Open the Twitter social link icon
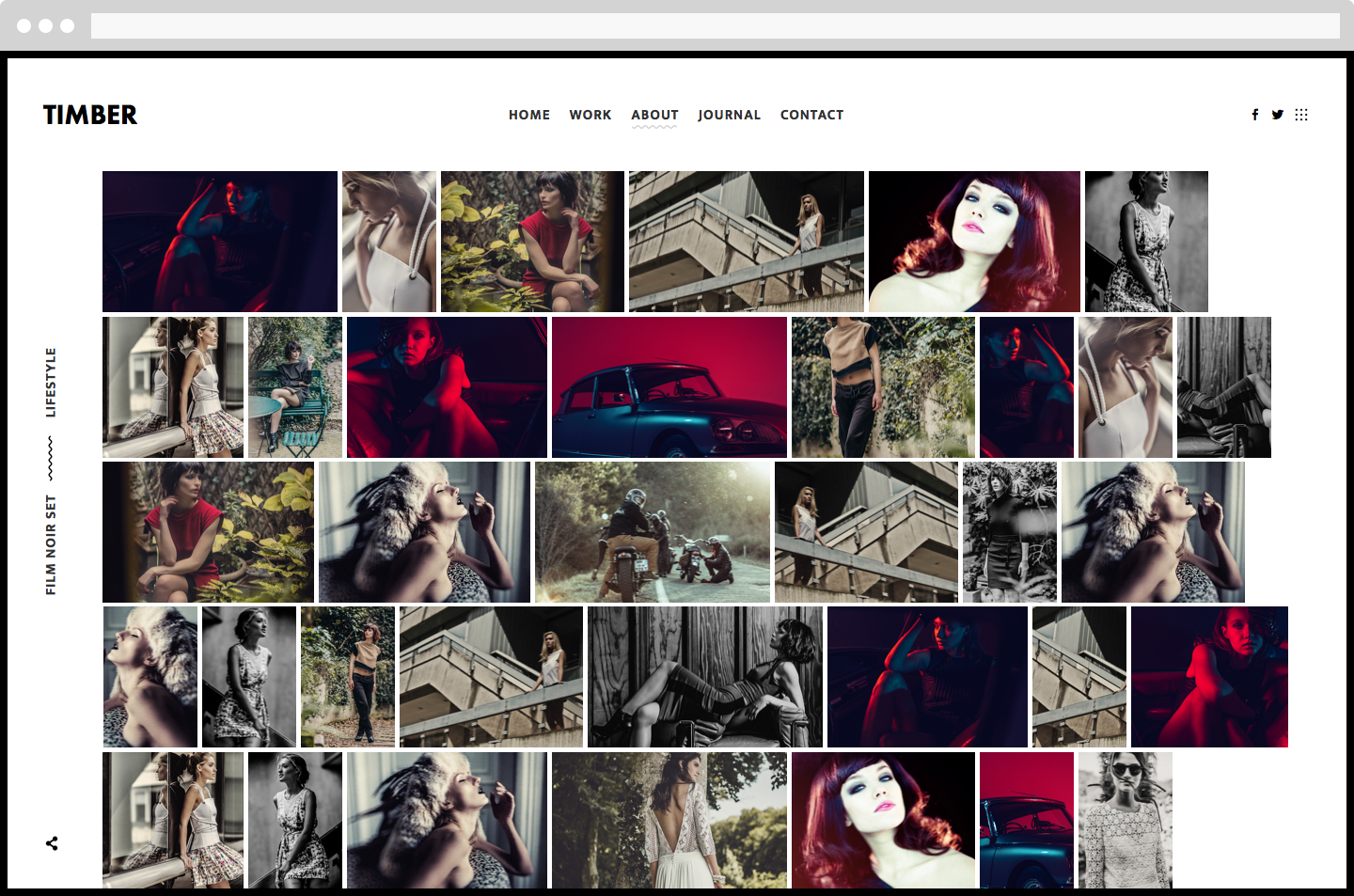Viewport: 1354px width, 896px height. (x=1277, y=115)
